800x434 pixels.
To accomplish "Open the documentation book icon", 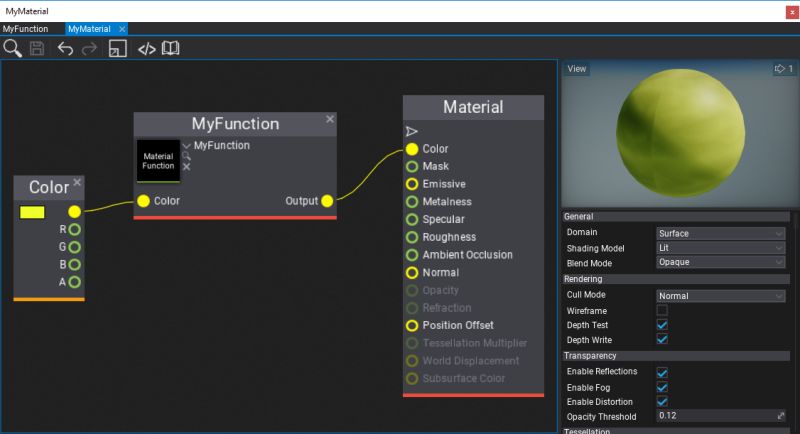I will pos(170,48).
